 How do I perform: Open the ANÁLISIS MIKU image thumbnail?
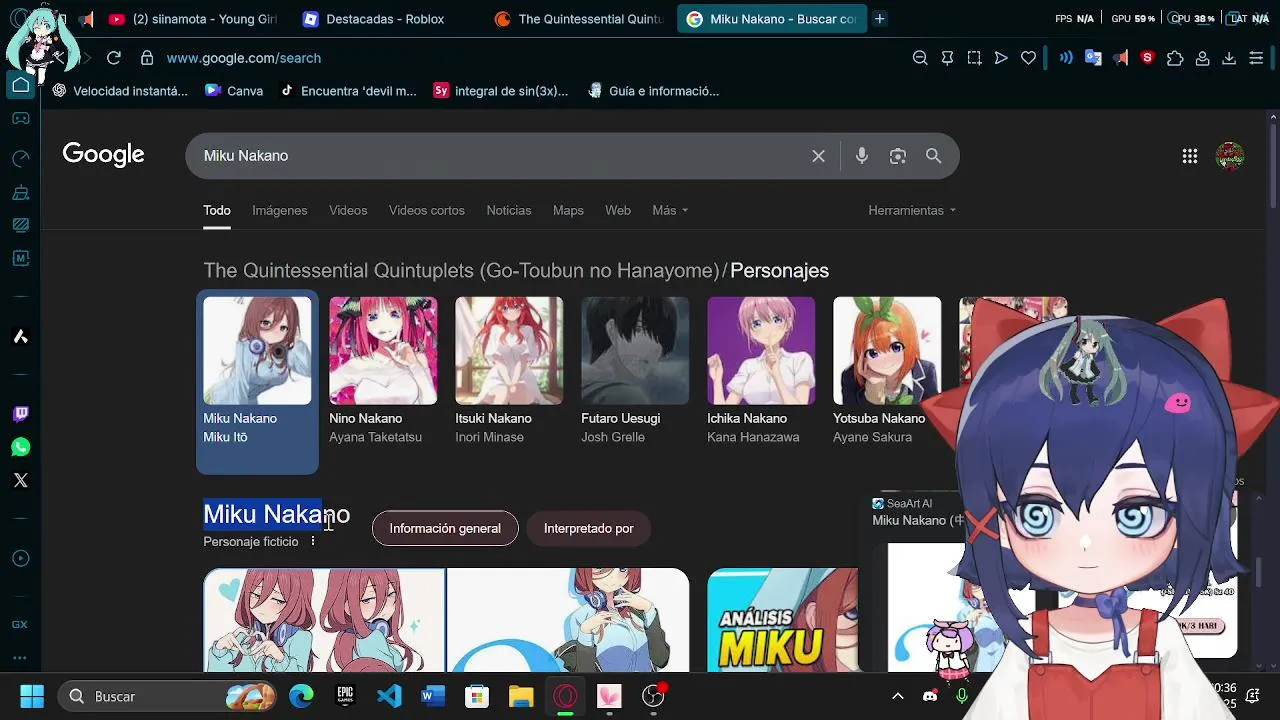tap(782, 620)
